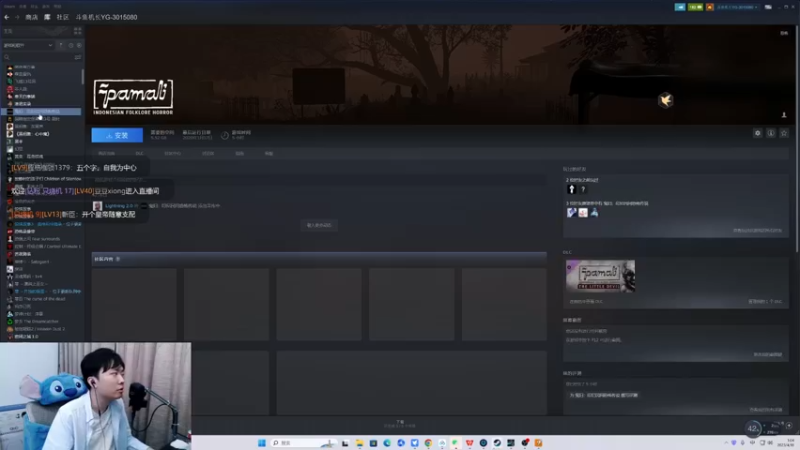Sort the game list with the up-arrow icon
The width and height of the screenshot is (800, 450).
61,45
